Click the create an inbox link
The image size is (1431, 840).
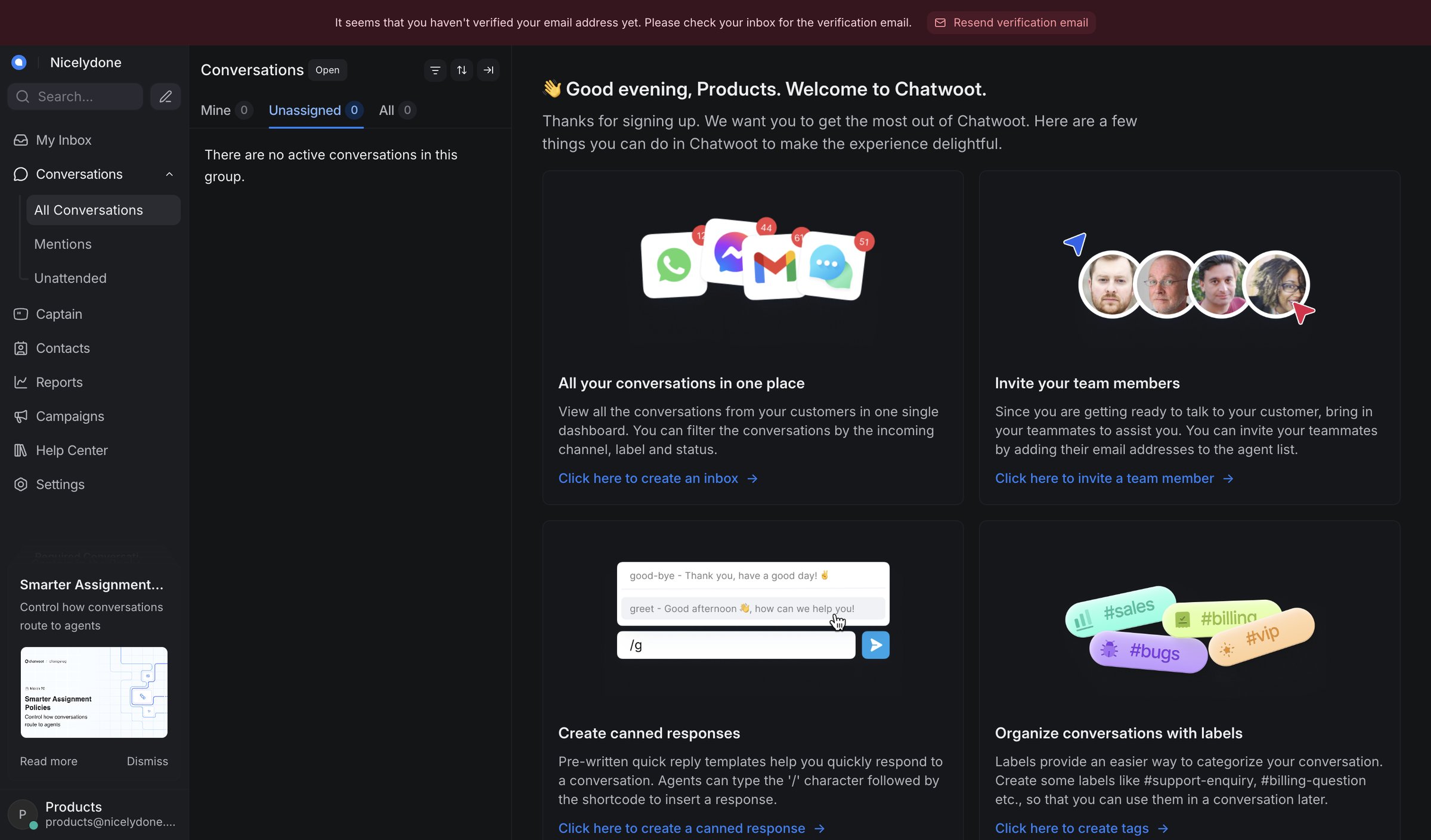(658, 478)
